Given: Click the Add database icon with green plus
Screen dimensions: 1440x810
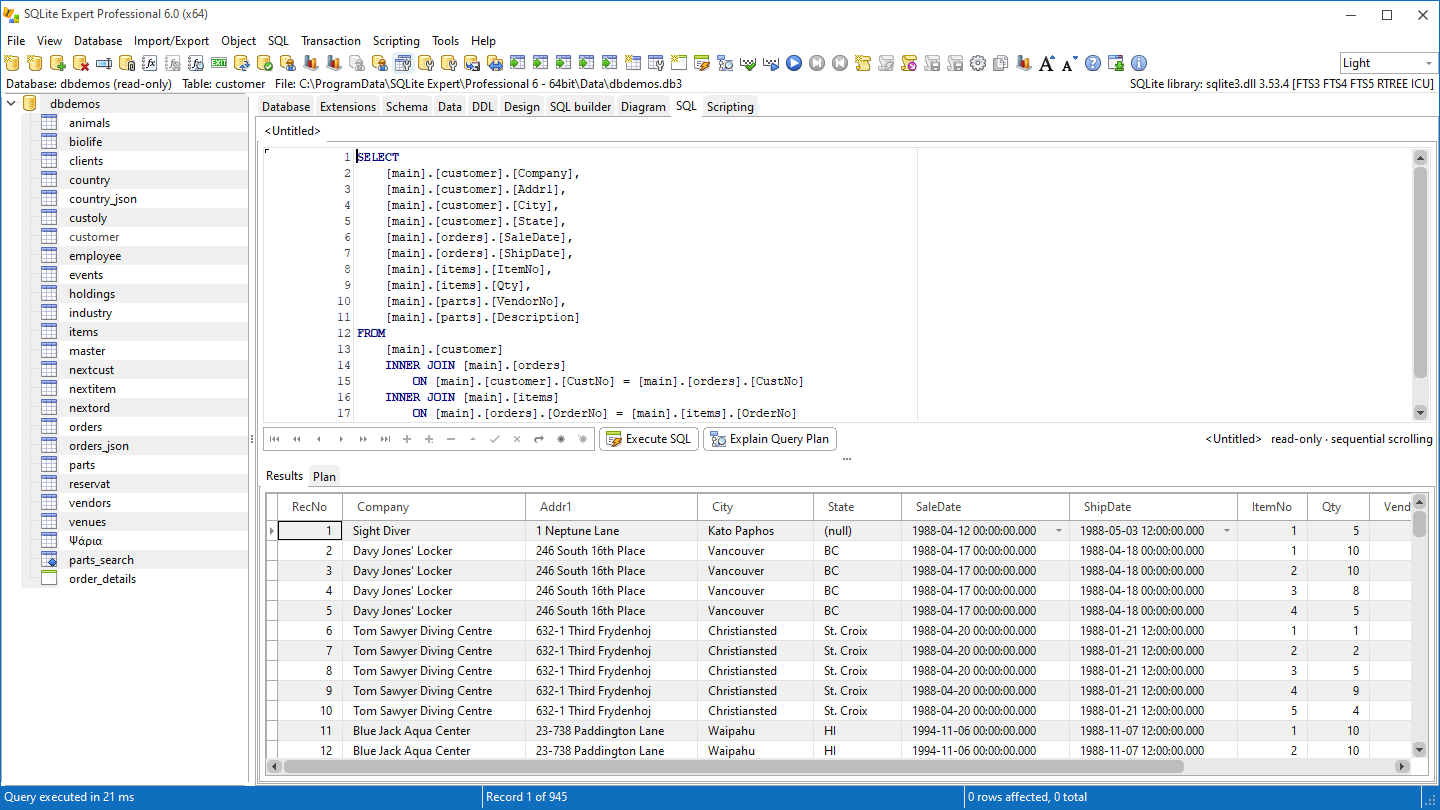Looking at the screenshot, I should click(x=57, y=63).
